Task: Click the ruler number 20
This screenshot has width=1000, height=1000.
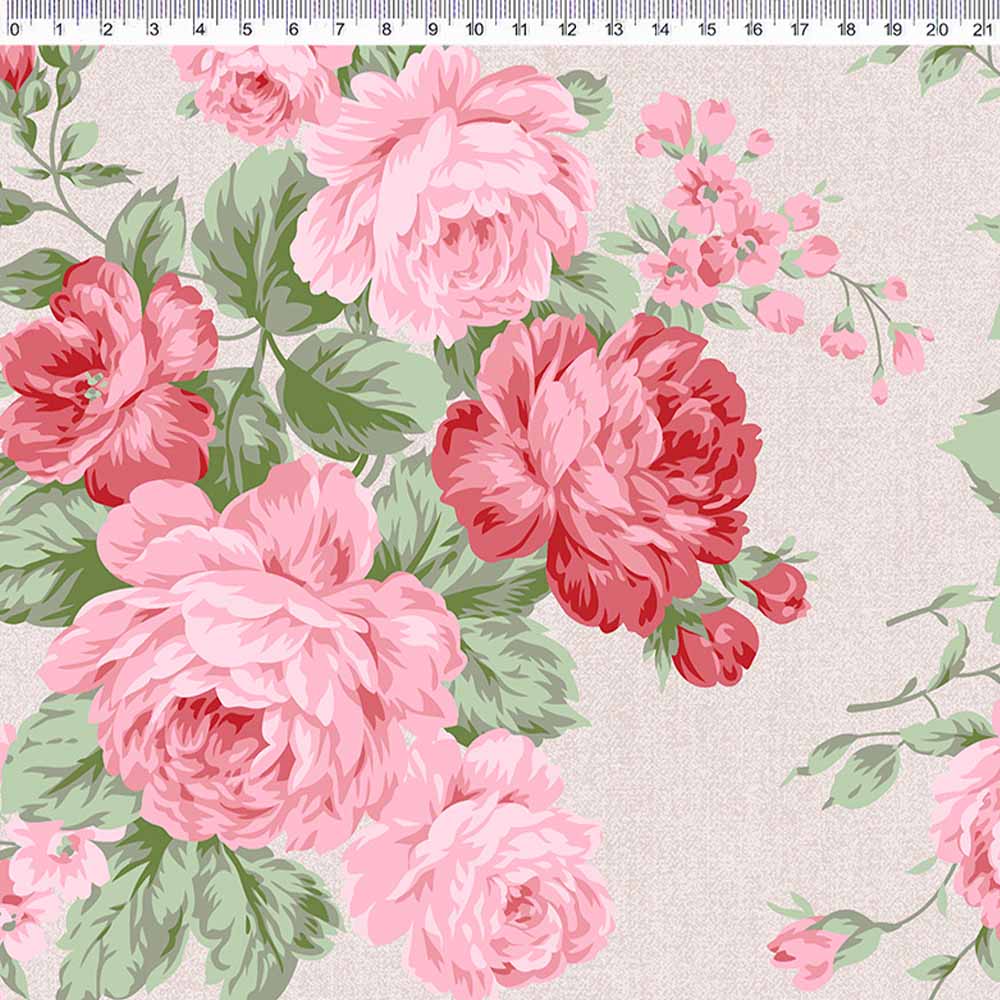Action: tap(938, 29)
